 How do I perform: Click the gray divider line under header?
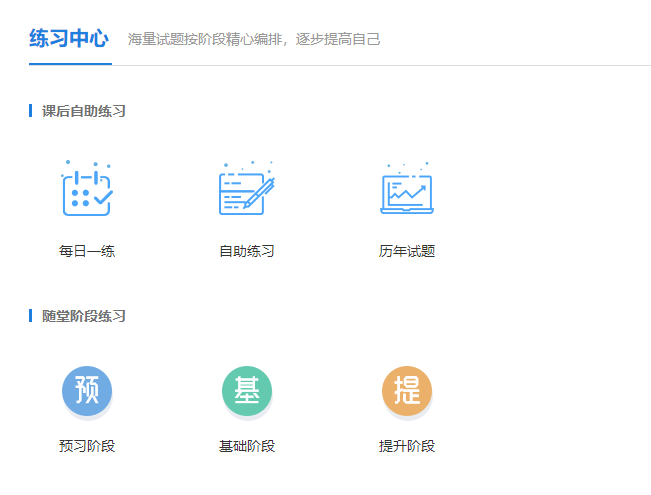pyautogui.click(x=400, y=65)
